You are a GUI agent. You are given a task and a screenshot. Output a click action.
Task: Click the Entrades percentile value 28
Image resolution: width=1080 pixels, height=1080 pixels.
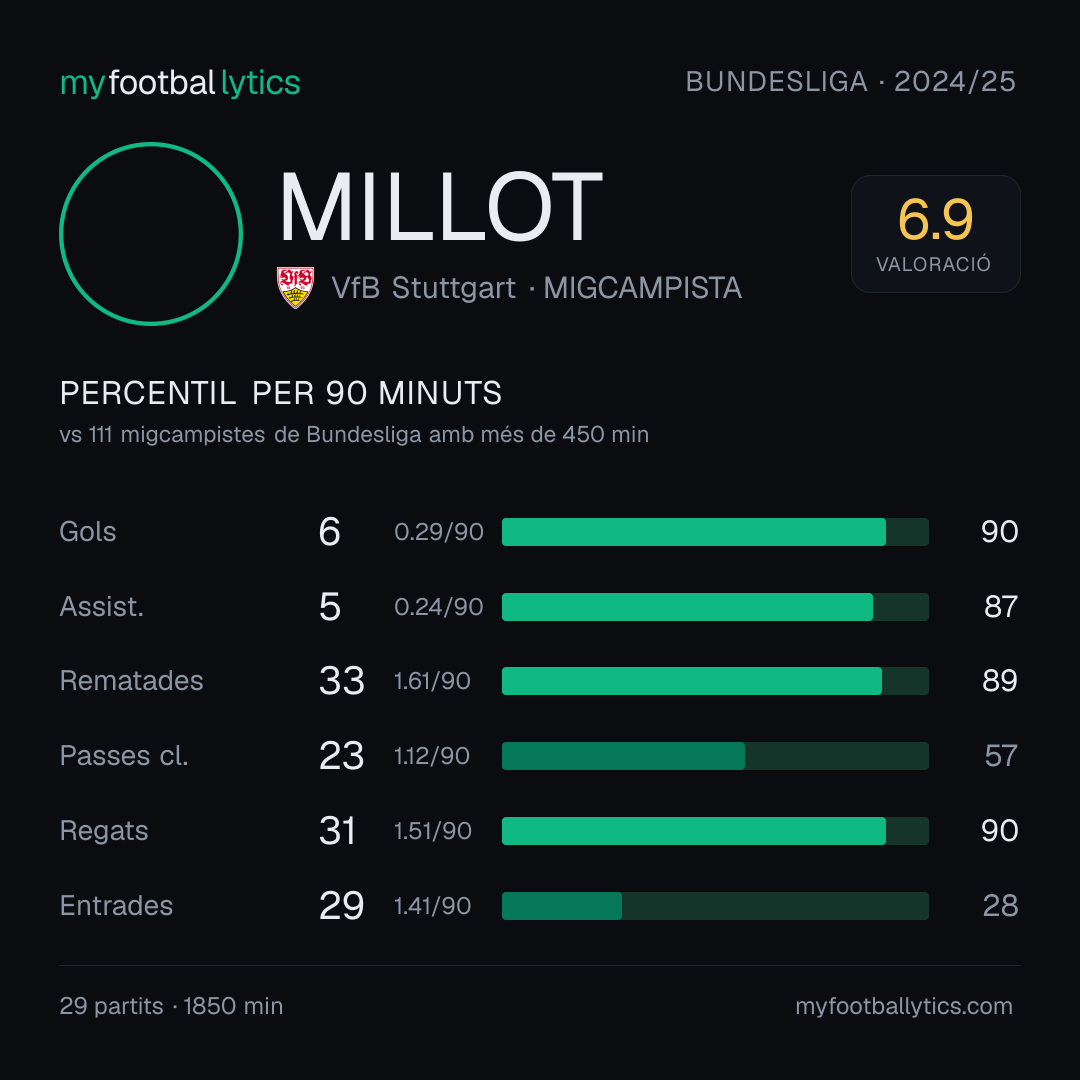pos(1000,906)
